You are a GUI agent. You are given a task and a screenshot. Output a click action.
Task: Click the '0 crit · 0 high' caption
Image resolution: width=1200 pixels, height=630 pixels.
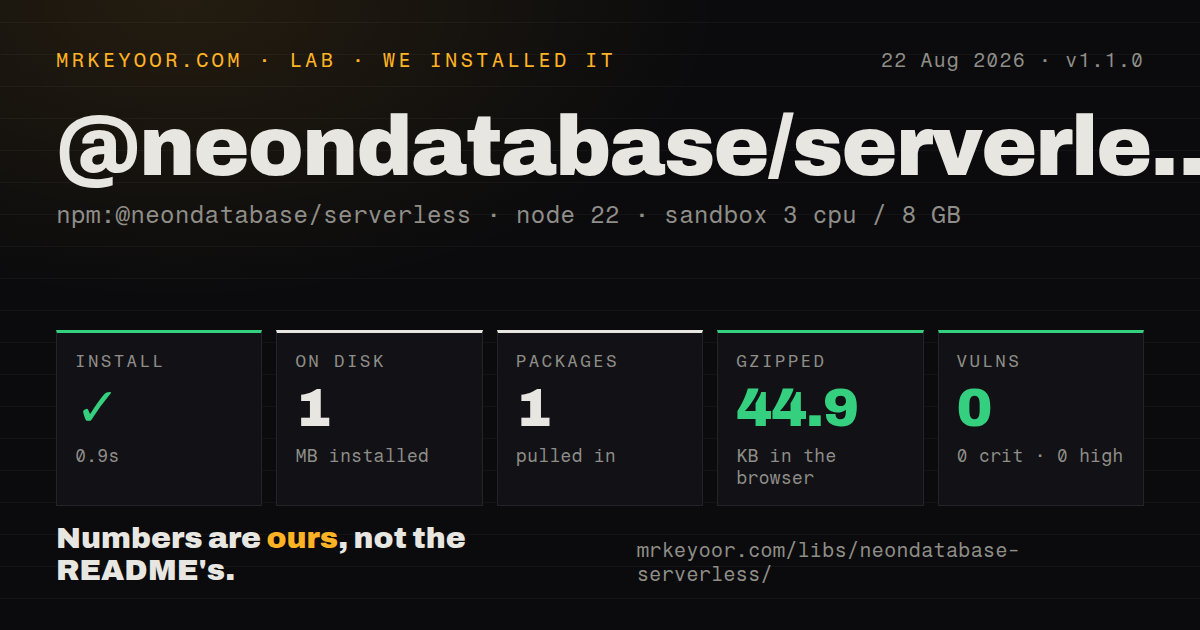(x=1040, y=455)
